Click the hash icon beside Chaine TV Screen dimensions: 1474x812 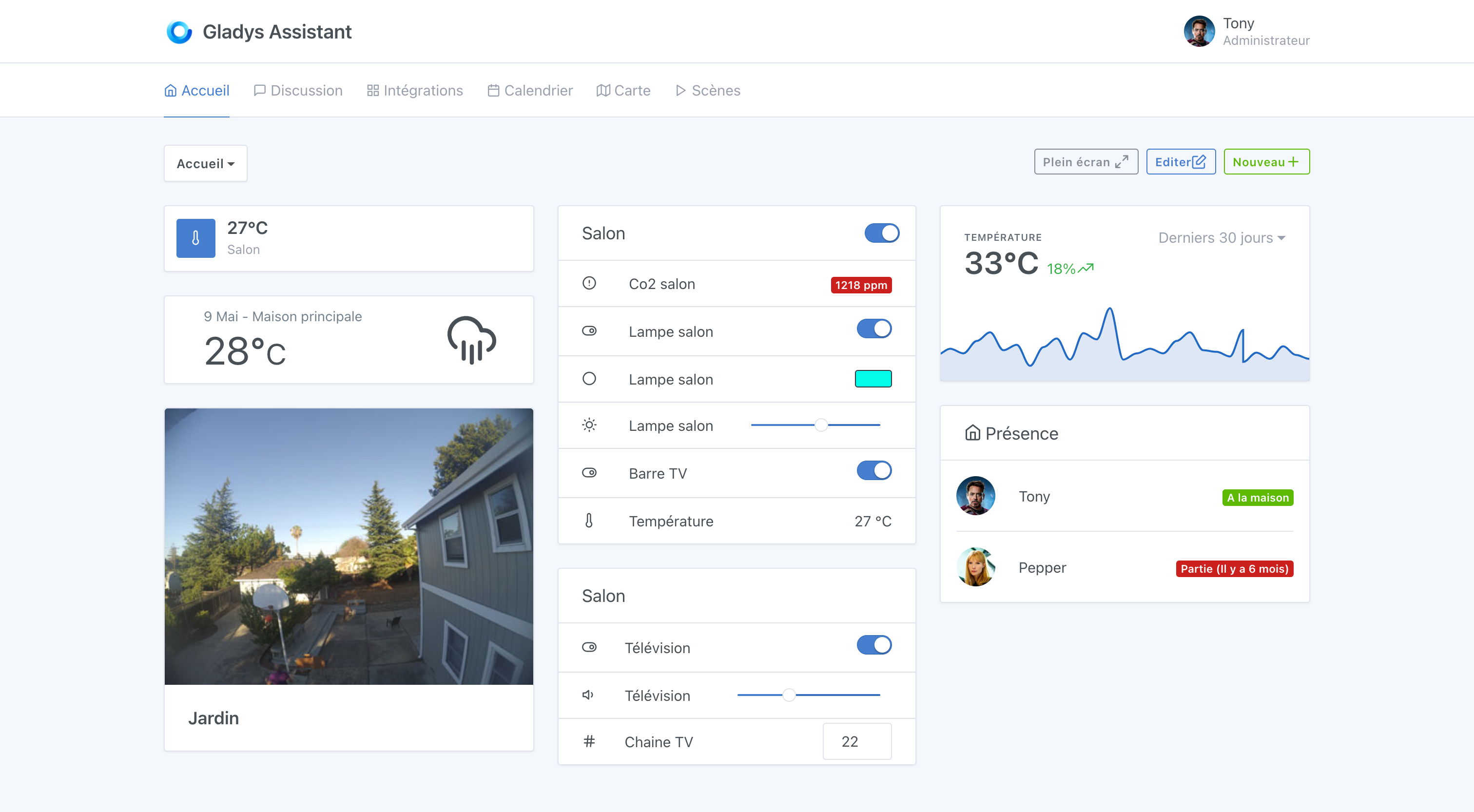pos(589,742)
